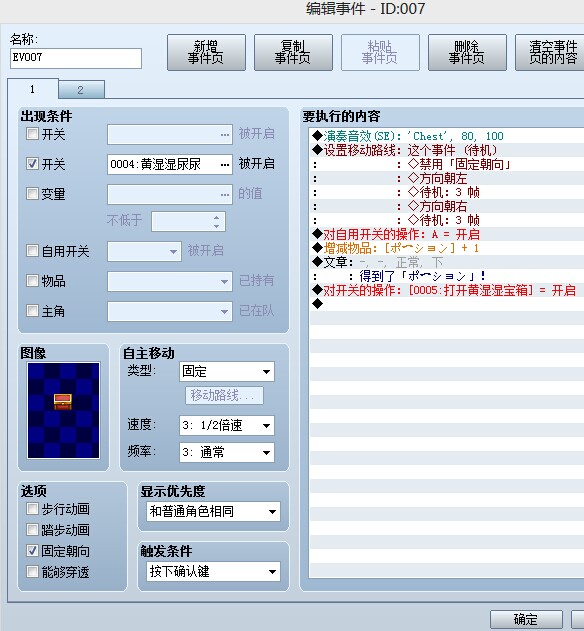Viewport: 584px width, 631px height.
Task: Select the 设置移动路线 command line
Action: point(447,150)
